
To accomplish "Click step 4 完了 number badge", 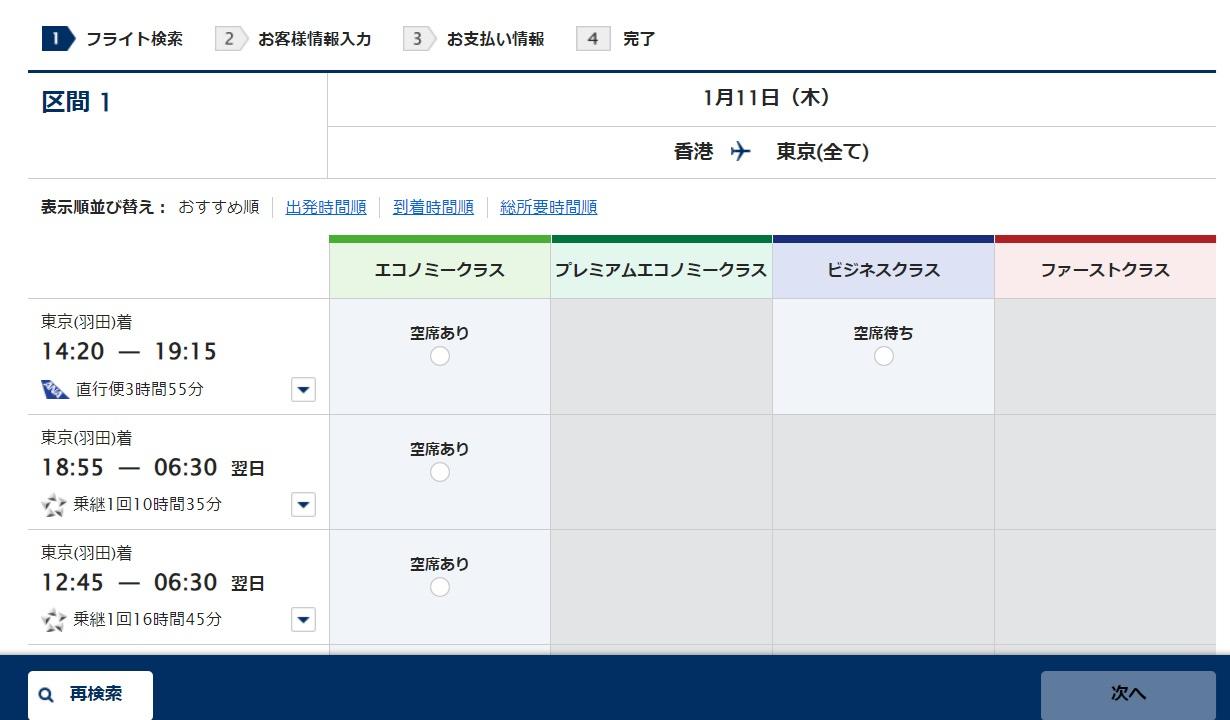I will 593,39.
